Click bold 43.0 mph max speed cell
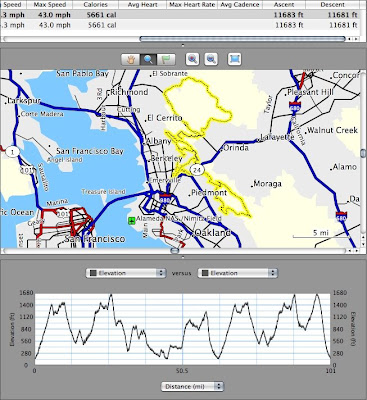 (55, 15)
